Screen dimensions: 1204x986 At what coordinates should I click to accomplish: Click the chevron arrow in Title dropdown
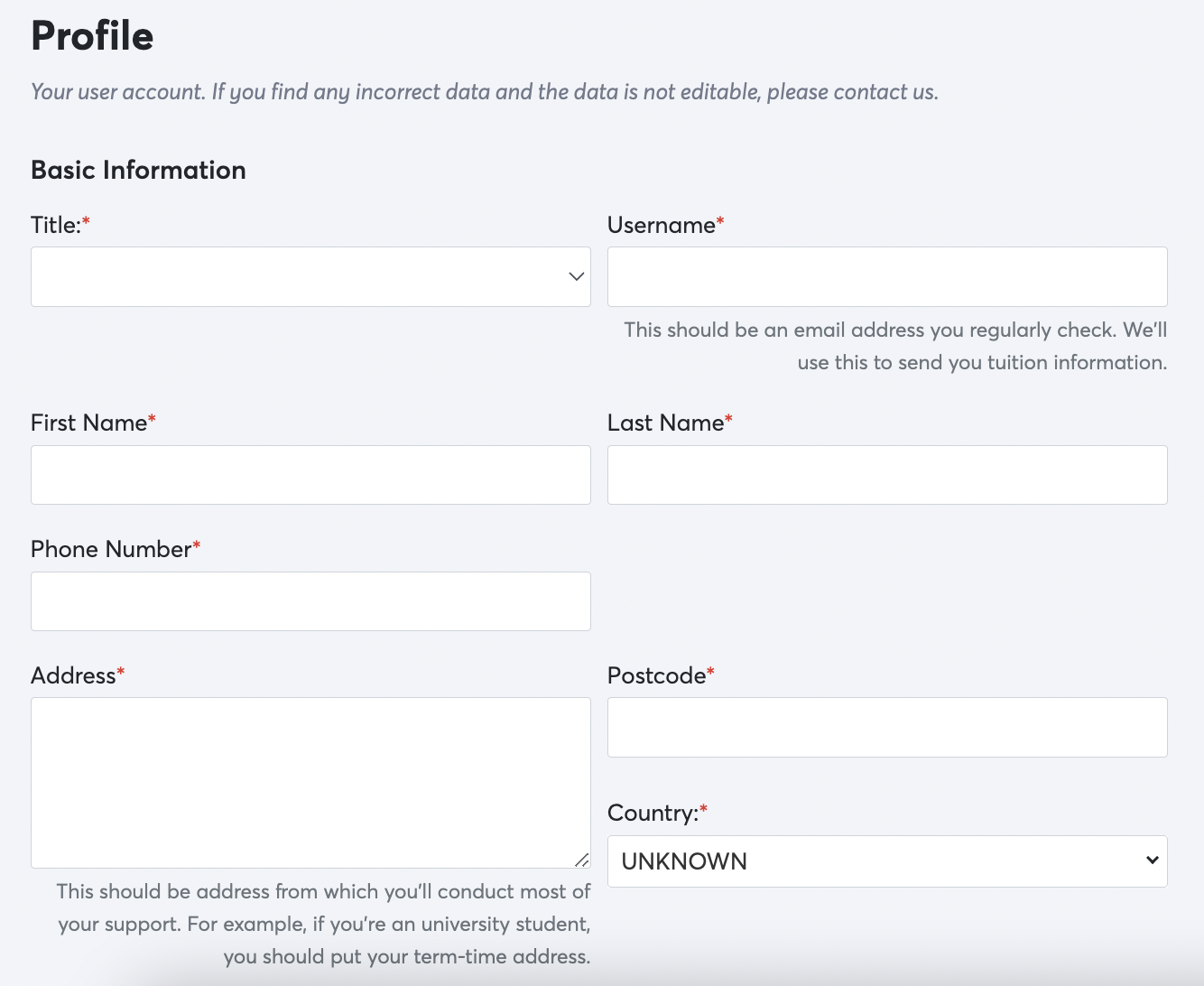pos(576,276)
